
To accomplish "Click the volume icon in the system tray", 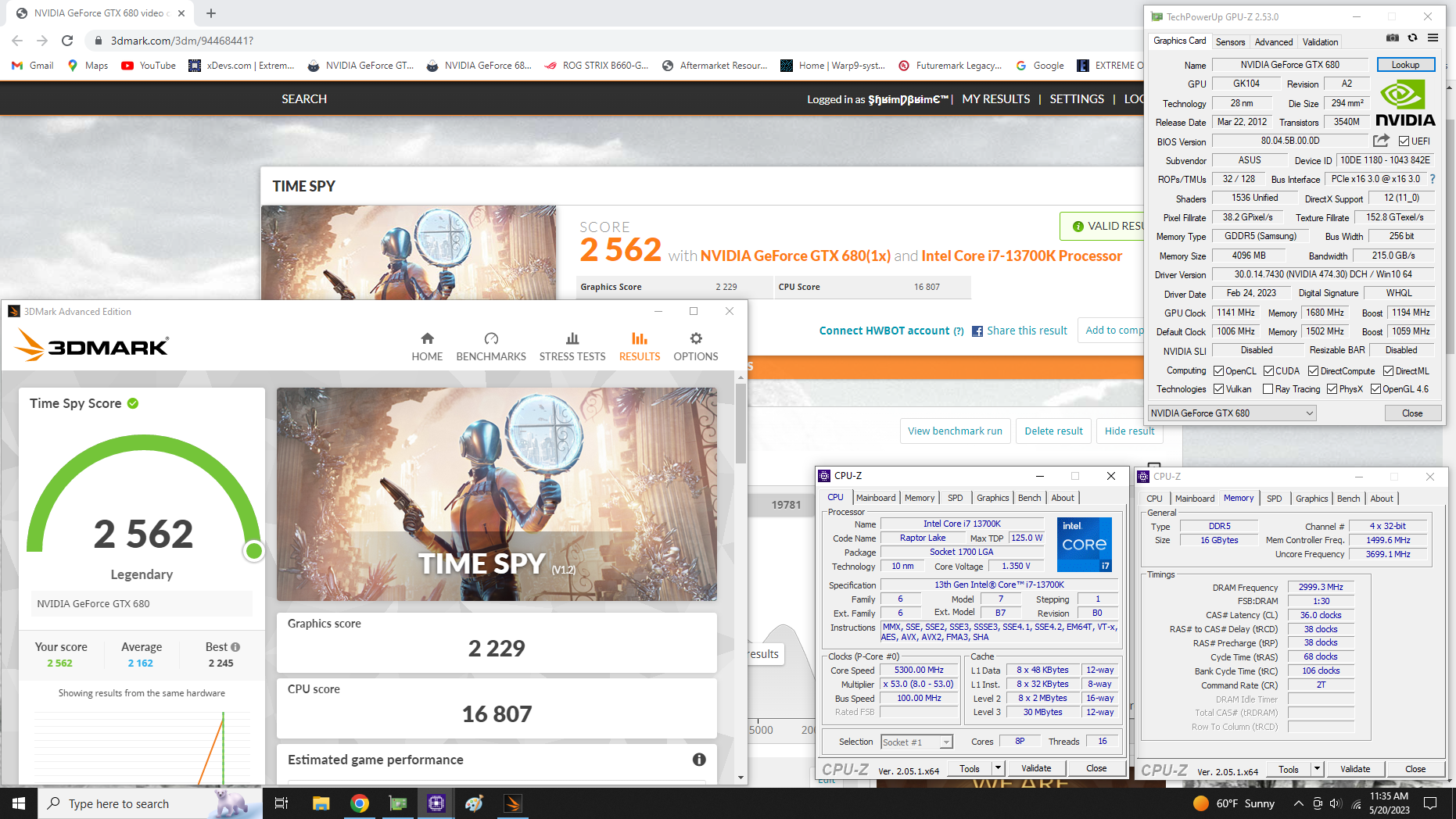I will 1335,803.
